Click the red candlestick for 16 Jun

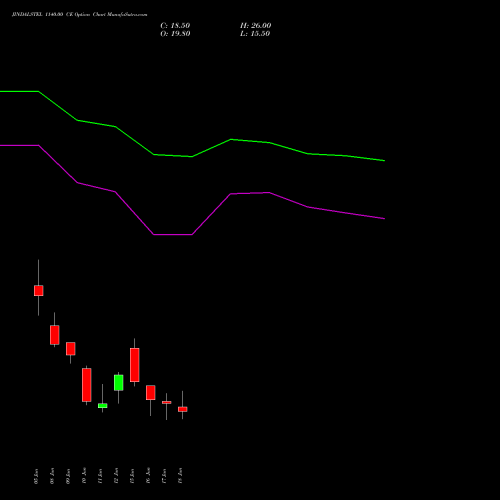point(151,392)
